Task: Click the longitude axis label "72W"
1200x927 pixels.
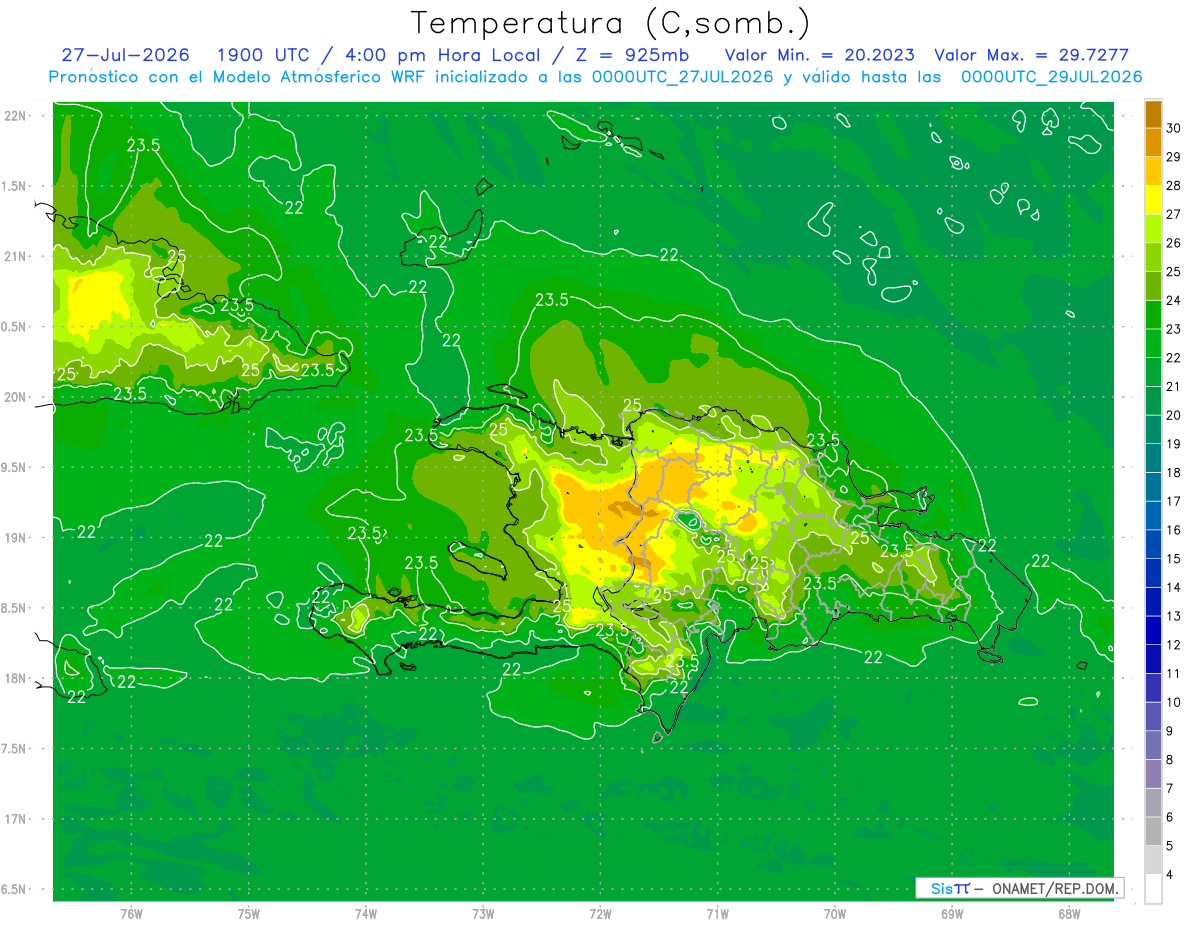Action: tap(600, 914)
